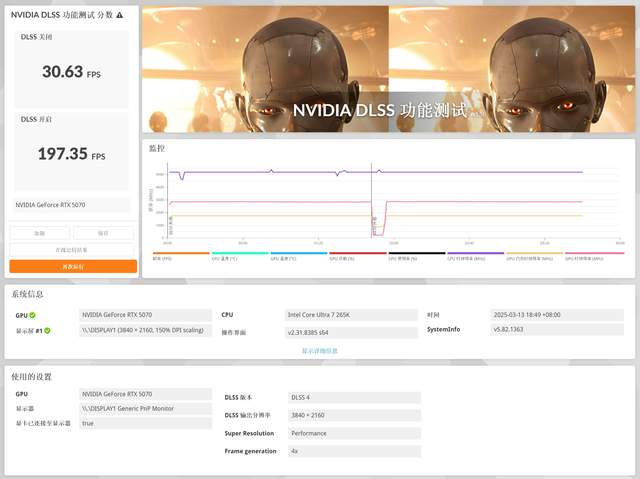640x479 pixels.
Task: Click the SystemInfo version v5.82.1363 value
Action: tap(557, 329)
